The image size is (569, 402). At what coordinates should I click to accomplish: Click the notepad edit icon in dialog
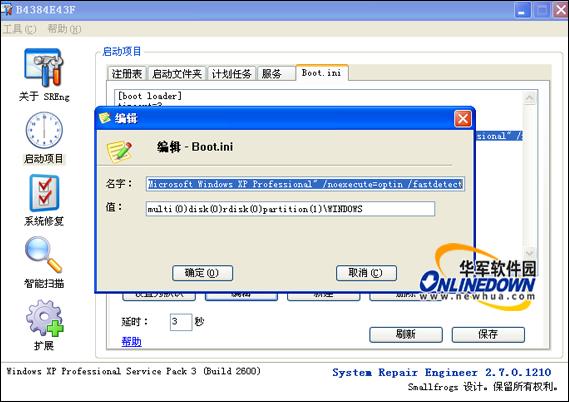coord(119,151)
